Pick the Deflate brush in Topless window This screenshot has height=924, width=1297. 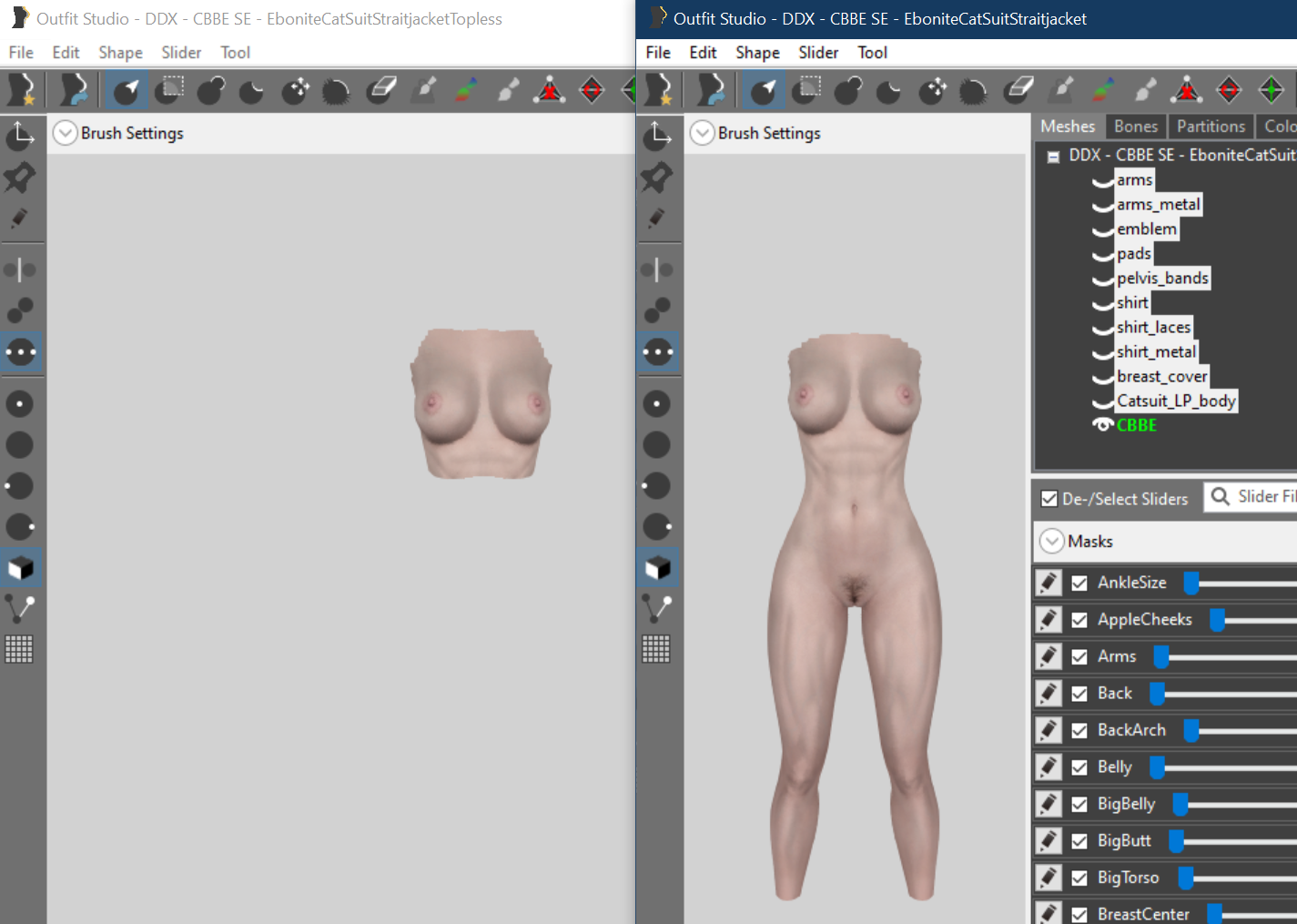(251, 90)
